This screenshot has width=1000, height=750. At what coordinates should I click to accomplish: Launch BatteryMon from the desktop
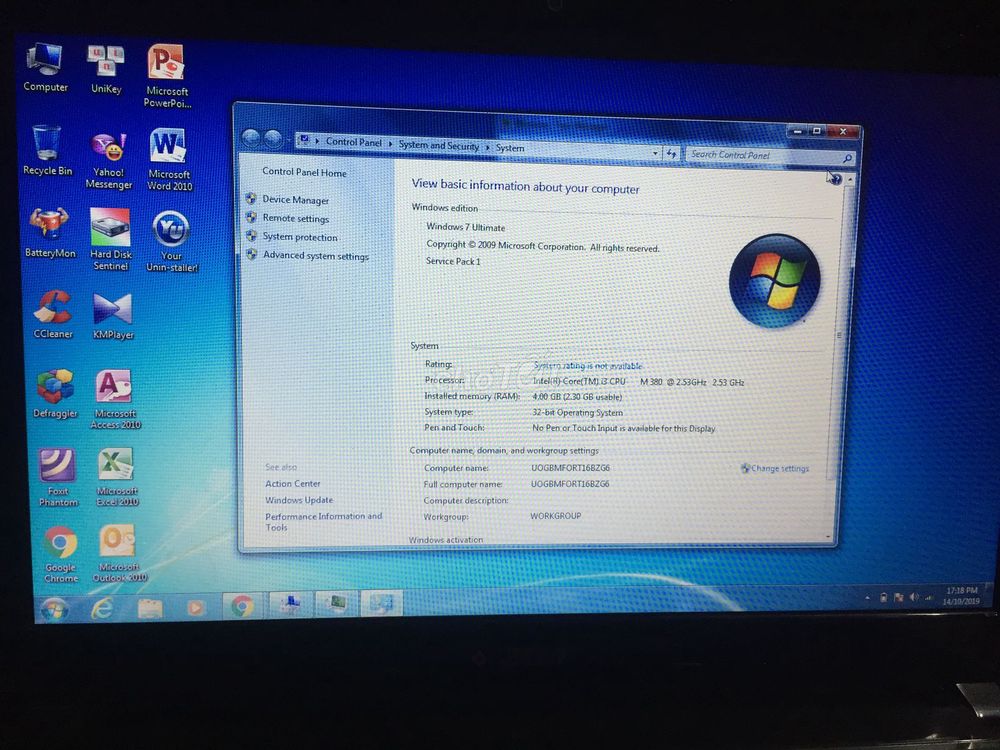coord(50,233)
